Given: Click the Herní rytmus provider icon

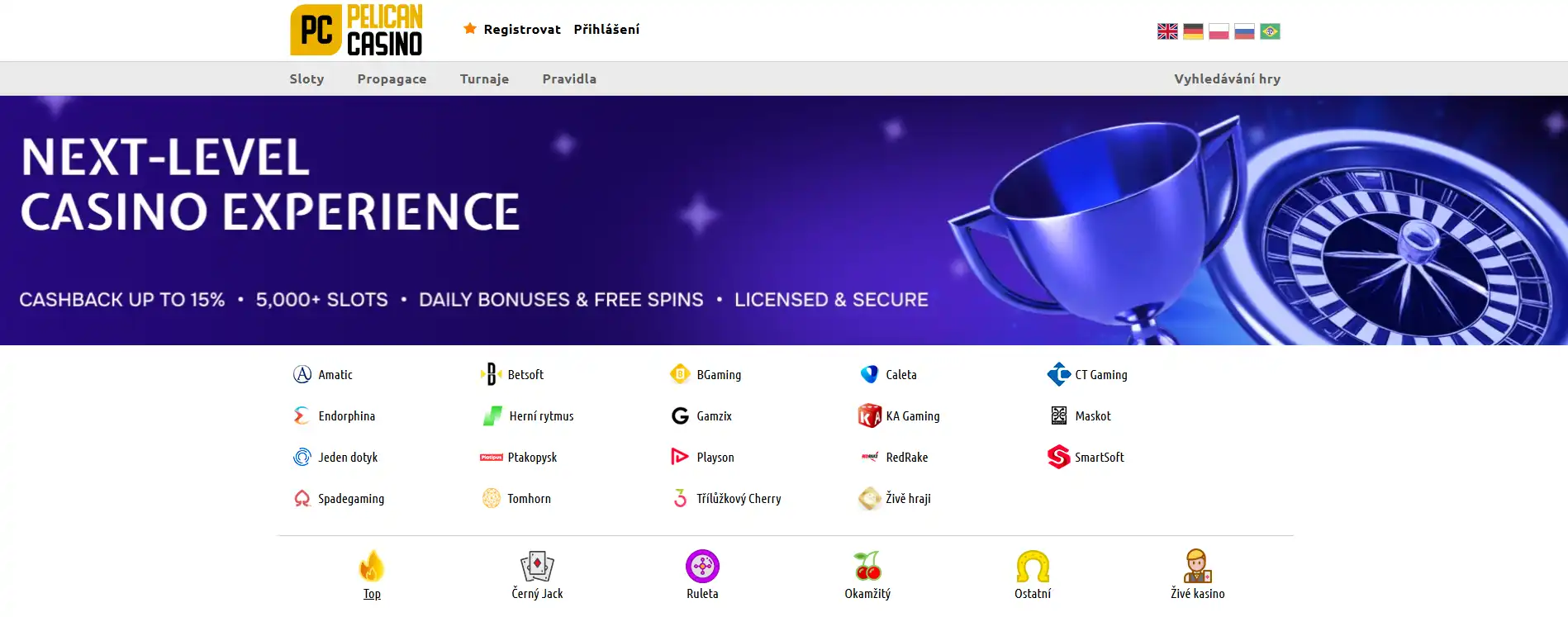Looking at the screenshot, I should (x=492, y=415).
